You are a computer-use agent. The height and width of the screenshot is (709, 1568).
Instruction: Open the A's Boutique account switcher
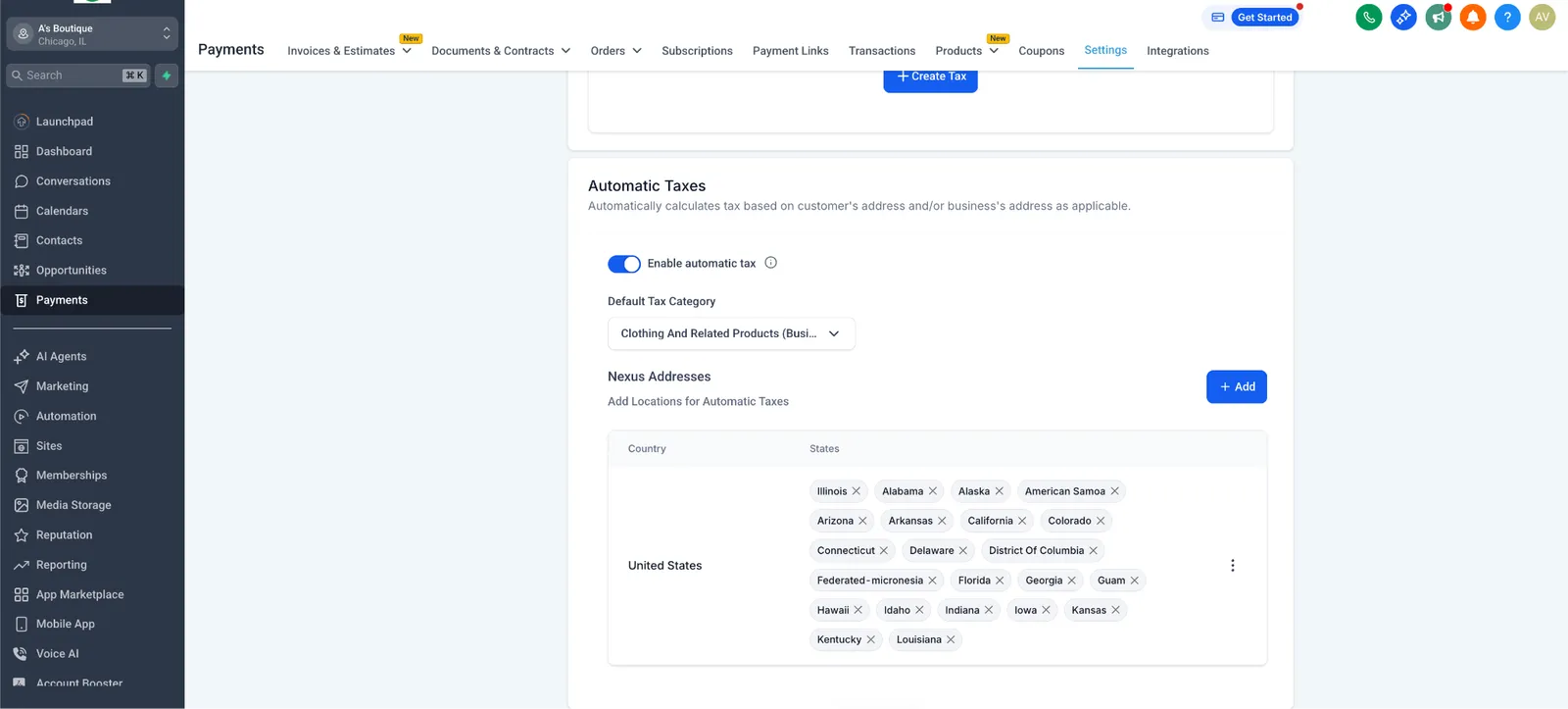(x=92, y=34)
